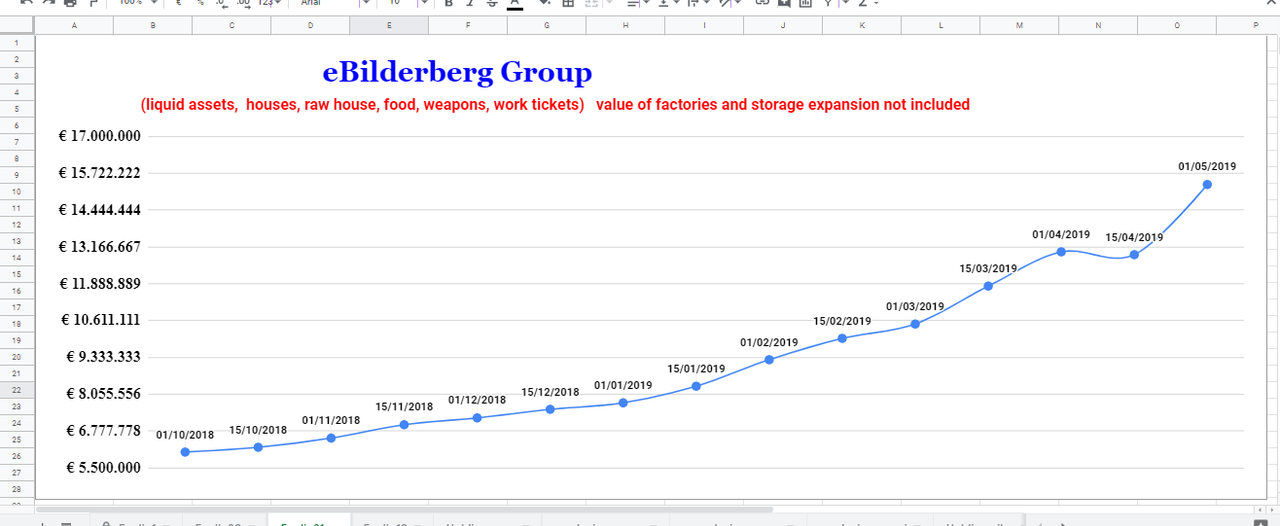Select row 10 header

(17, 191)
